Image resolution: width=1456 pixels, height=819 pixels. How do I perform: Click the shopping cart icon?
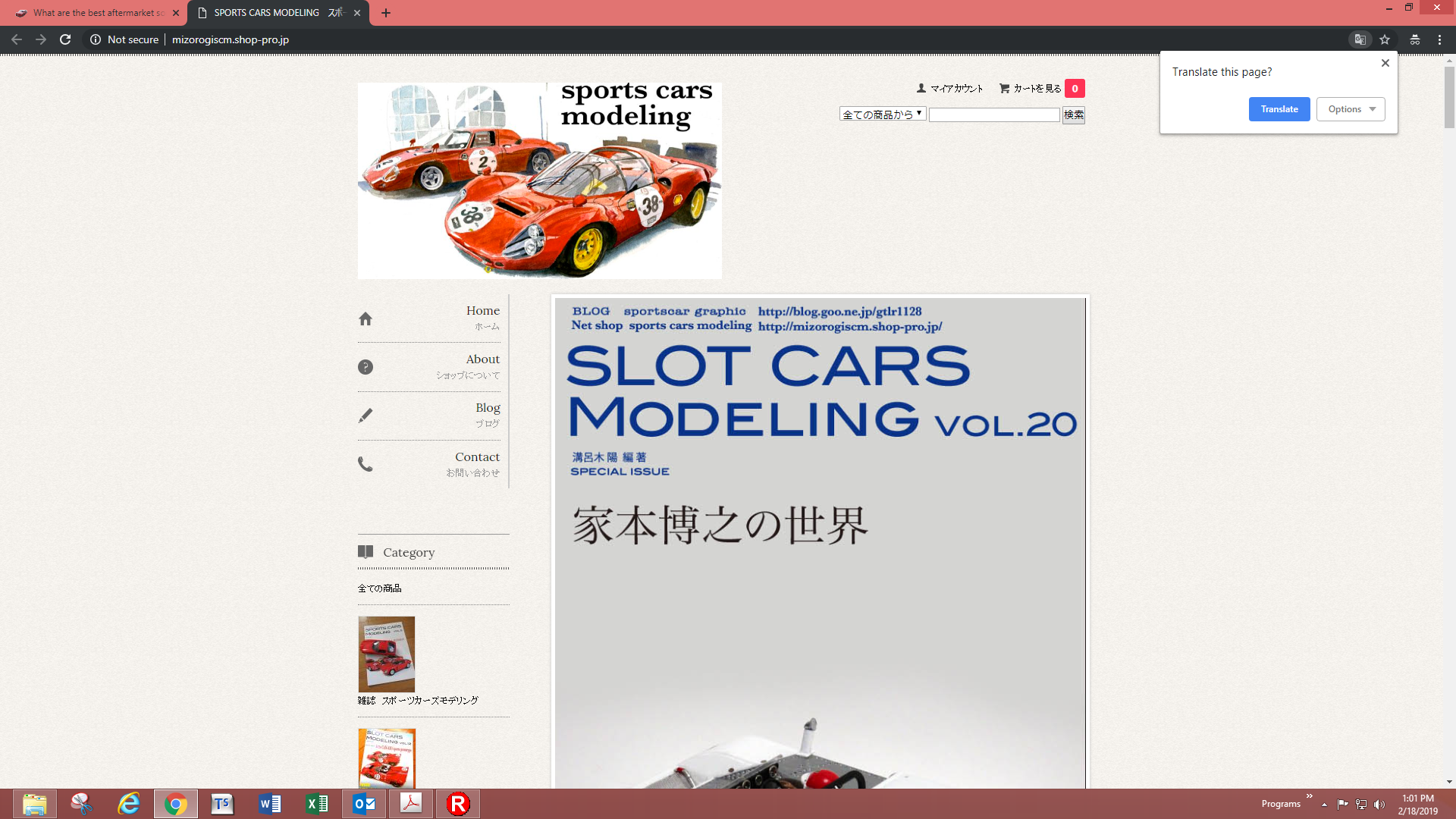[x=1004, y=88]
